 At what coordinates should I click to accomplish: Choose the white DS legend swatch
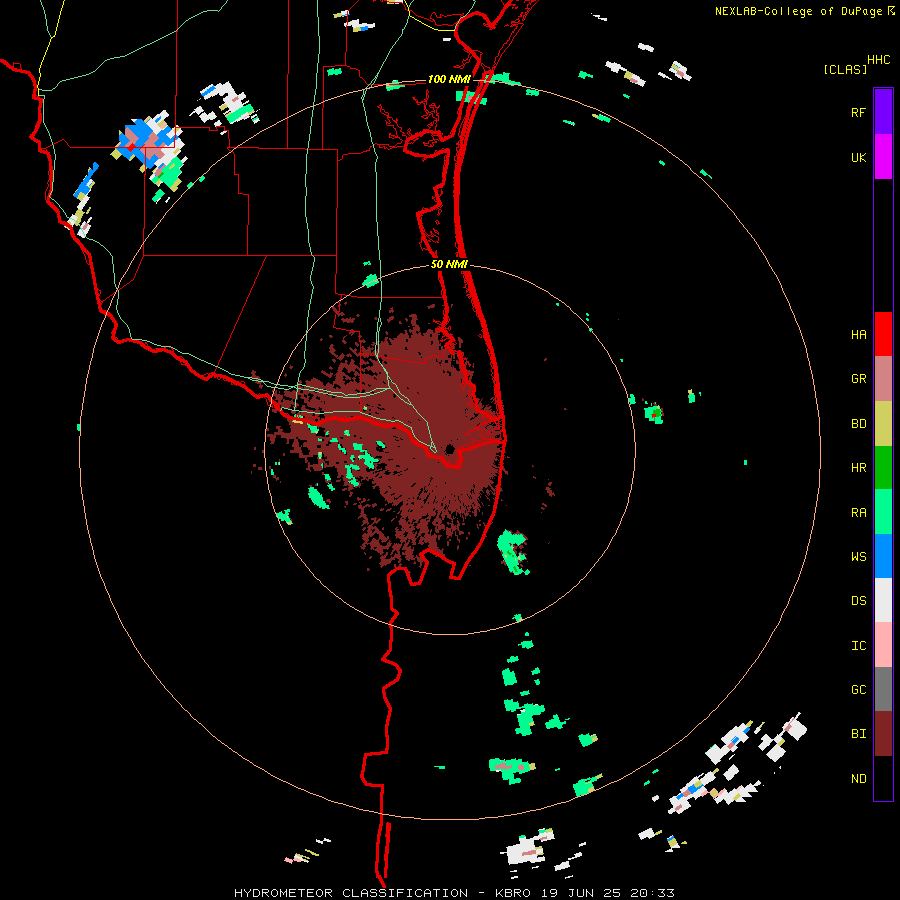click(x=883, y=600)
